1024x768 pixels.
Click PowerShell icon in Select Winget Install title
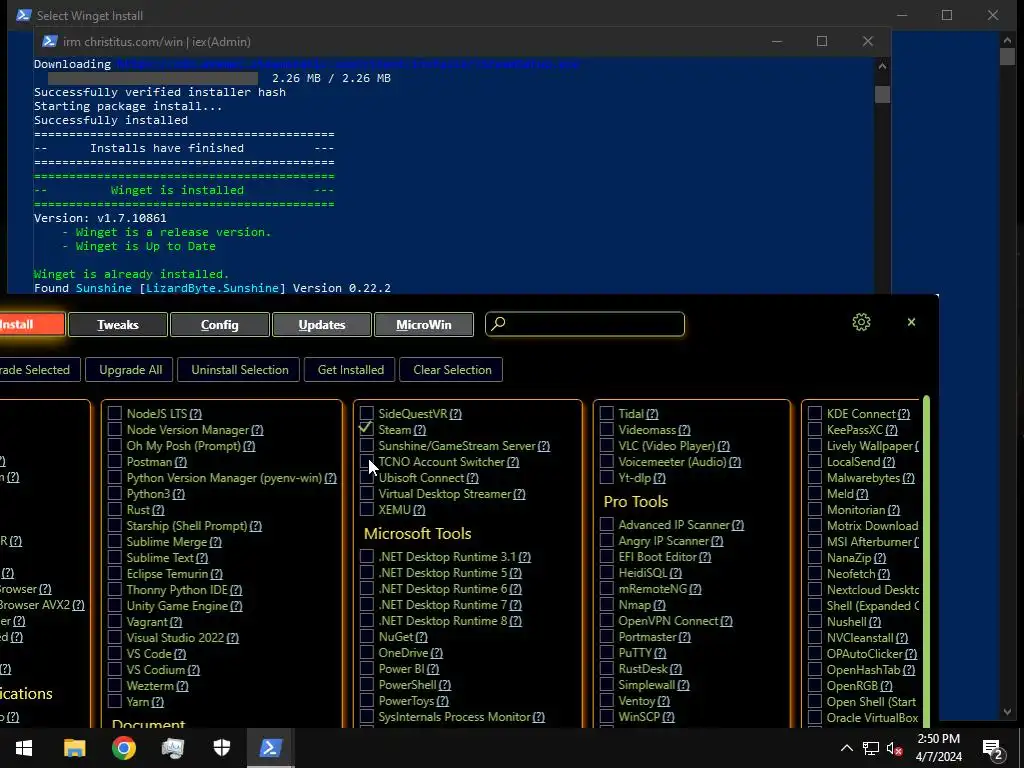(x=24, y=15)
